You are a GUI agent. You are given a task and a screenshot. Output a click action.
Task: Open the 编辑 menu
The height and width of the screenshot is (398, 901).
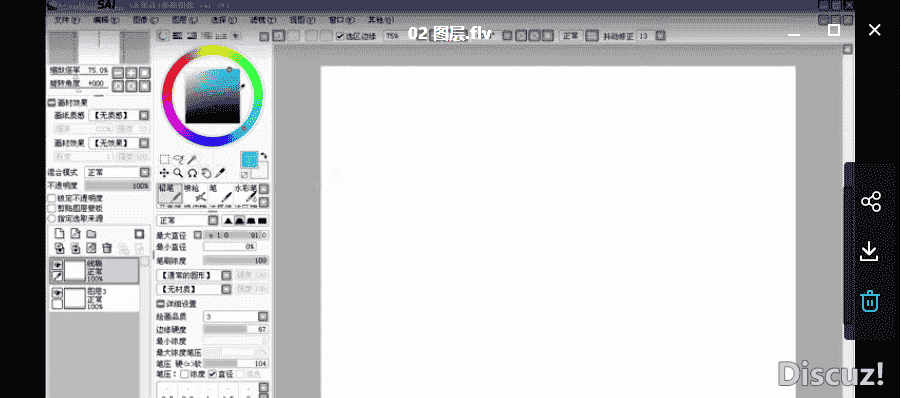coord(106,20)
